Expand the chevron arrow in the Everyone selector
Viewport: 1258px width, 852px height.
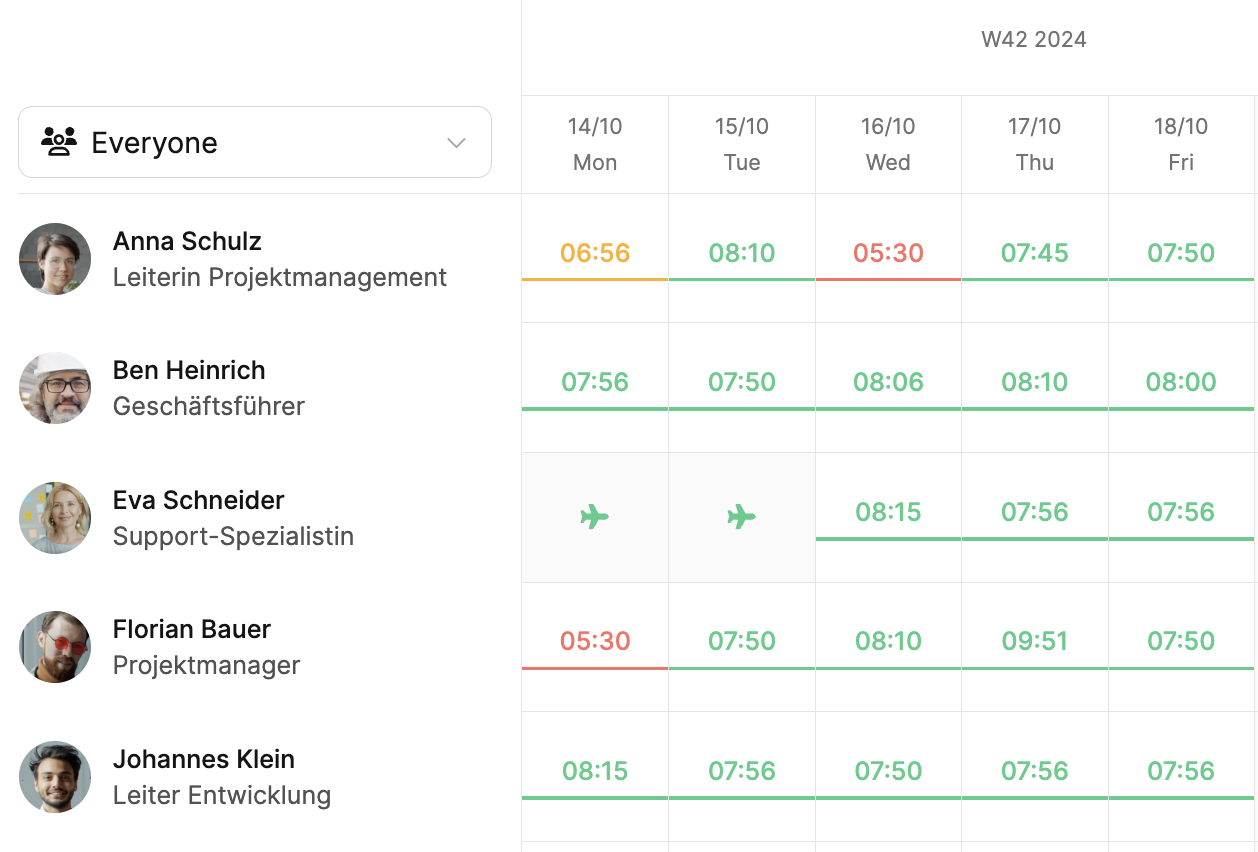point(456,143)
